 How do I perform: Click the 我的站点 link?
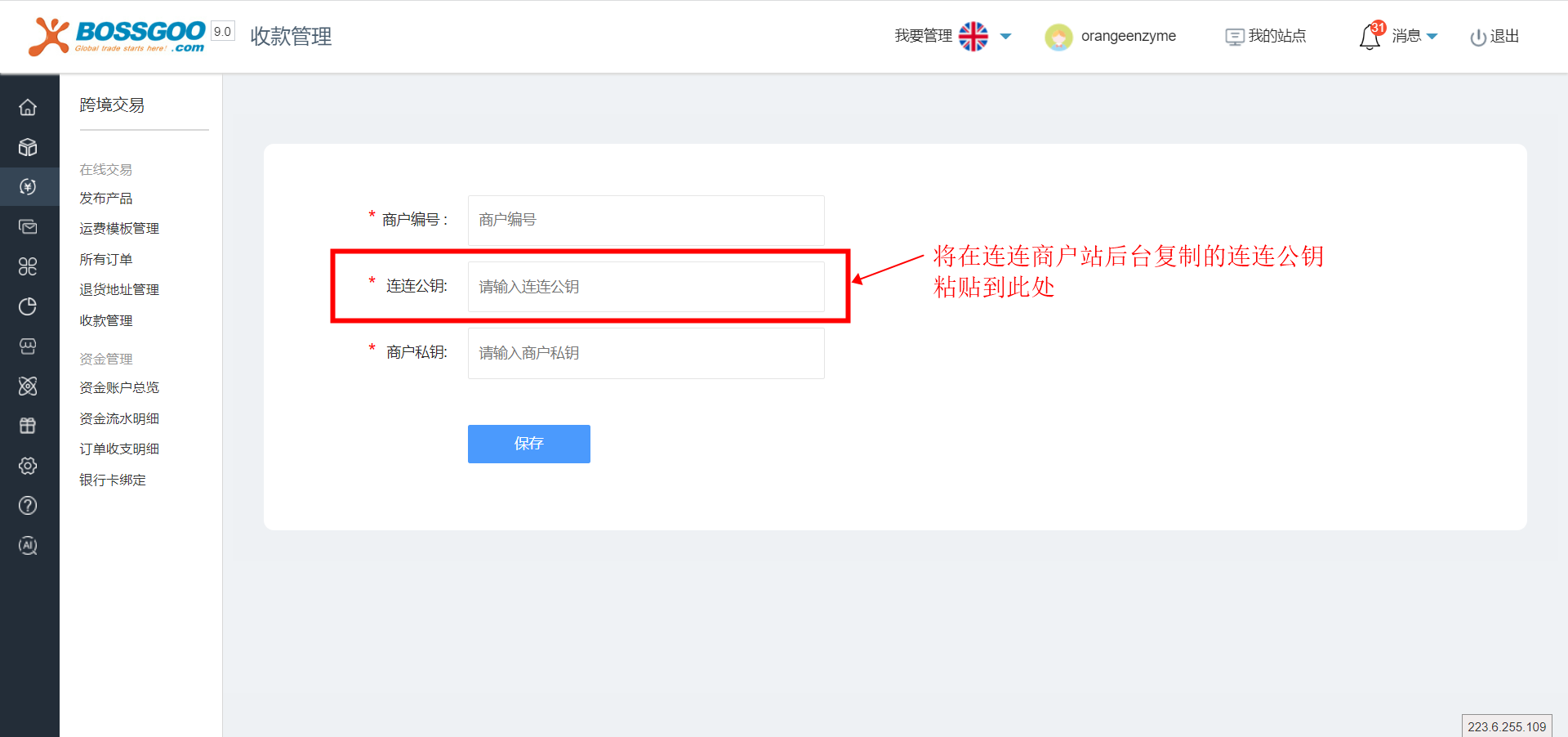pos(1277,36)
